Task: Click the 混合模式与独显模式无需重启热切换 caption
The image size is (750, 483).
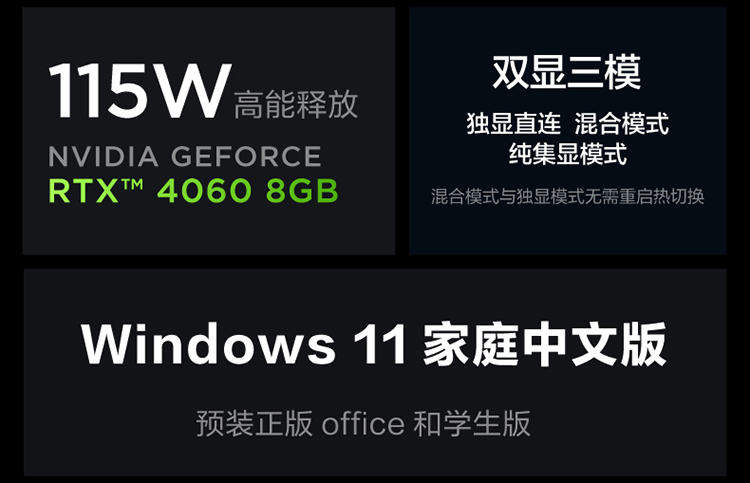Action: 567,196
